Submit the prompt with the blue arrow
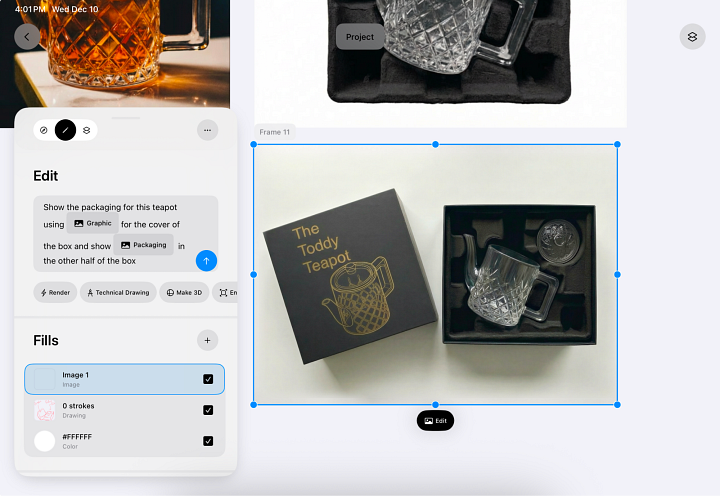 (x=206, y=261)
